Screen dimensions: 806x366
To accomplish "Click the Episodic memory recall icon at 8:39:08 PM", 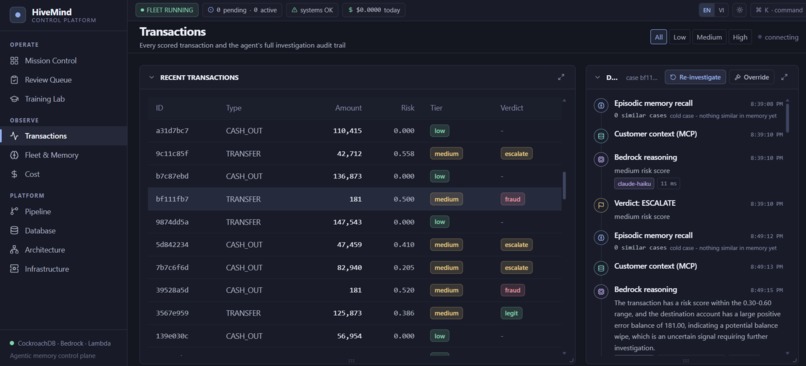I will tap(600, 105).
